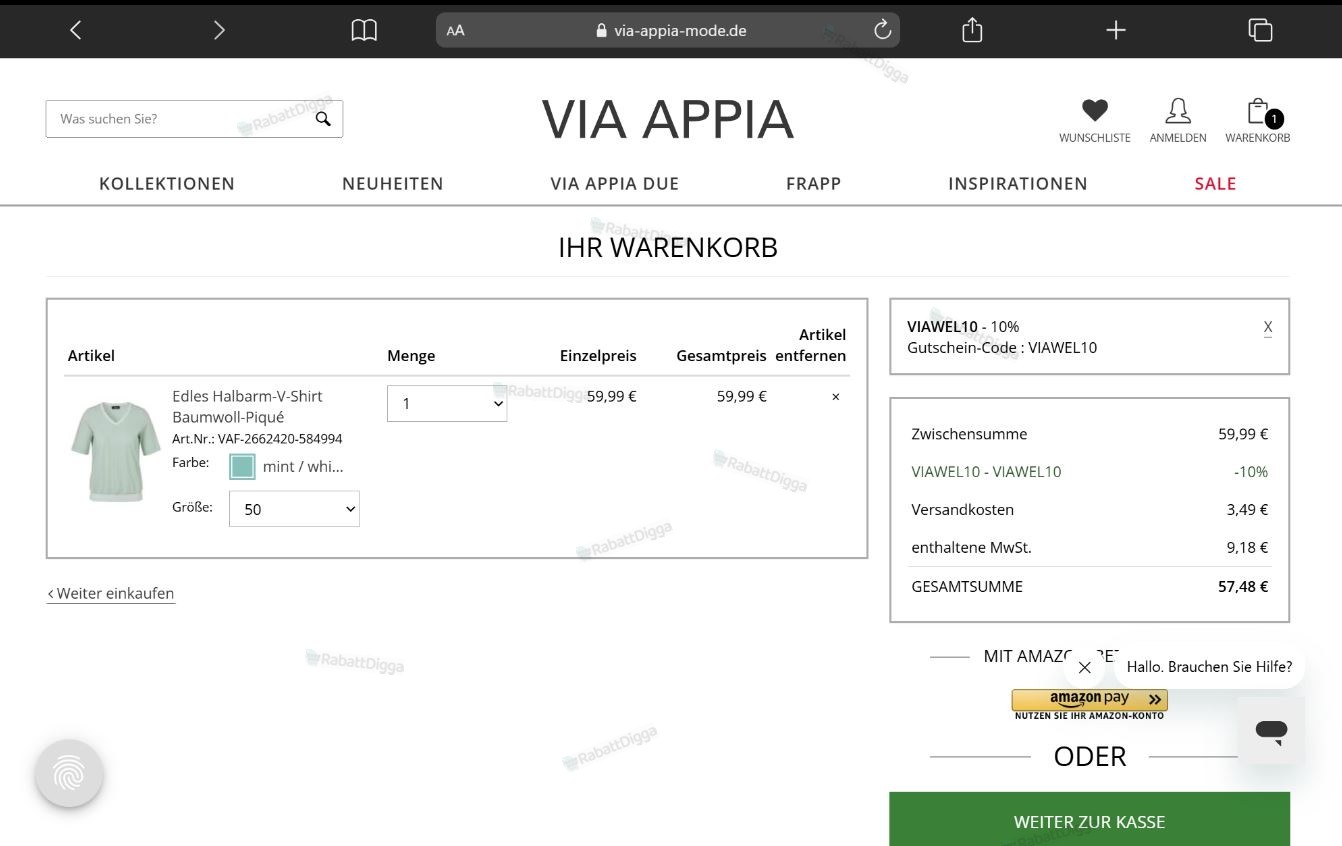Remove the article with × icon
1342x846 pixels.
(836, 397)
